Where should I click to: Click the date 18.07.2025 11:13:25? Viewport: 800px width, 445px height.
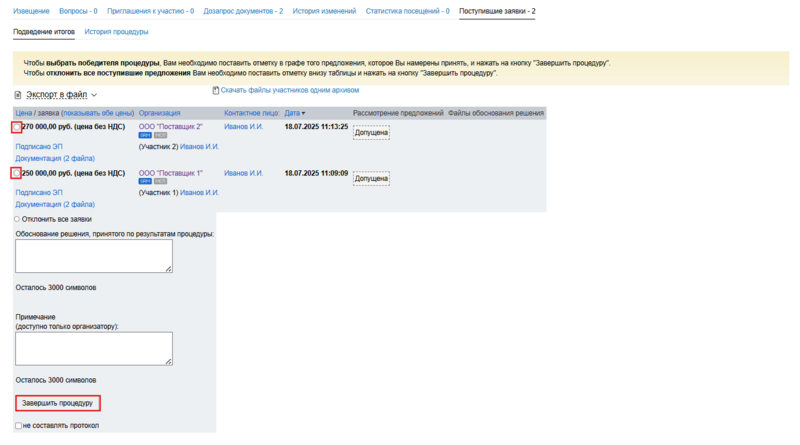coord(316,127)
